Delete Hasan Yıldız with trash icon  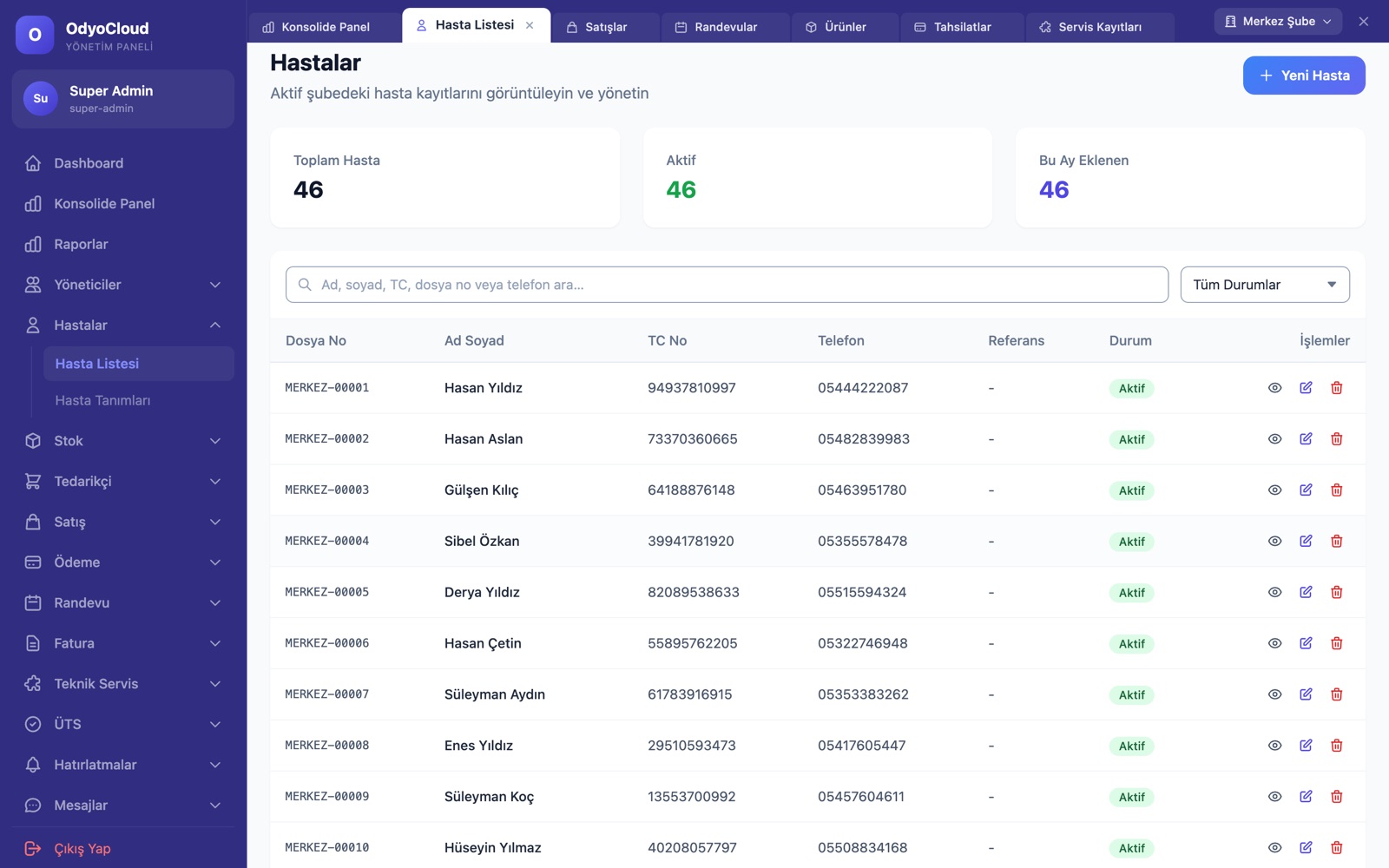(x=1337, y=388)
